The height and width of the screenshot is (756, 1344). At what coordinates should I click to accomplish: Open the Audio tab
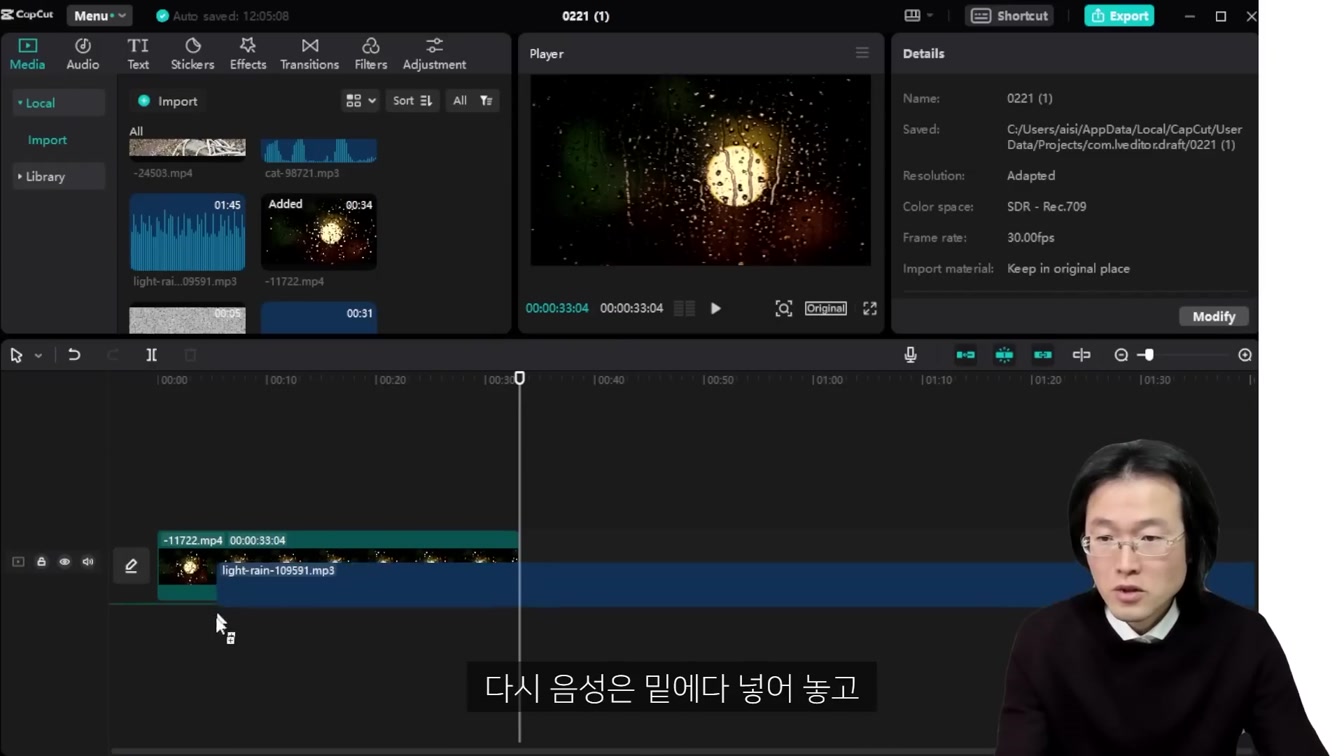coord(82,54)
